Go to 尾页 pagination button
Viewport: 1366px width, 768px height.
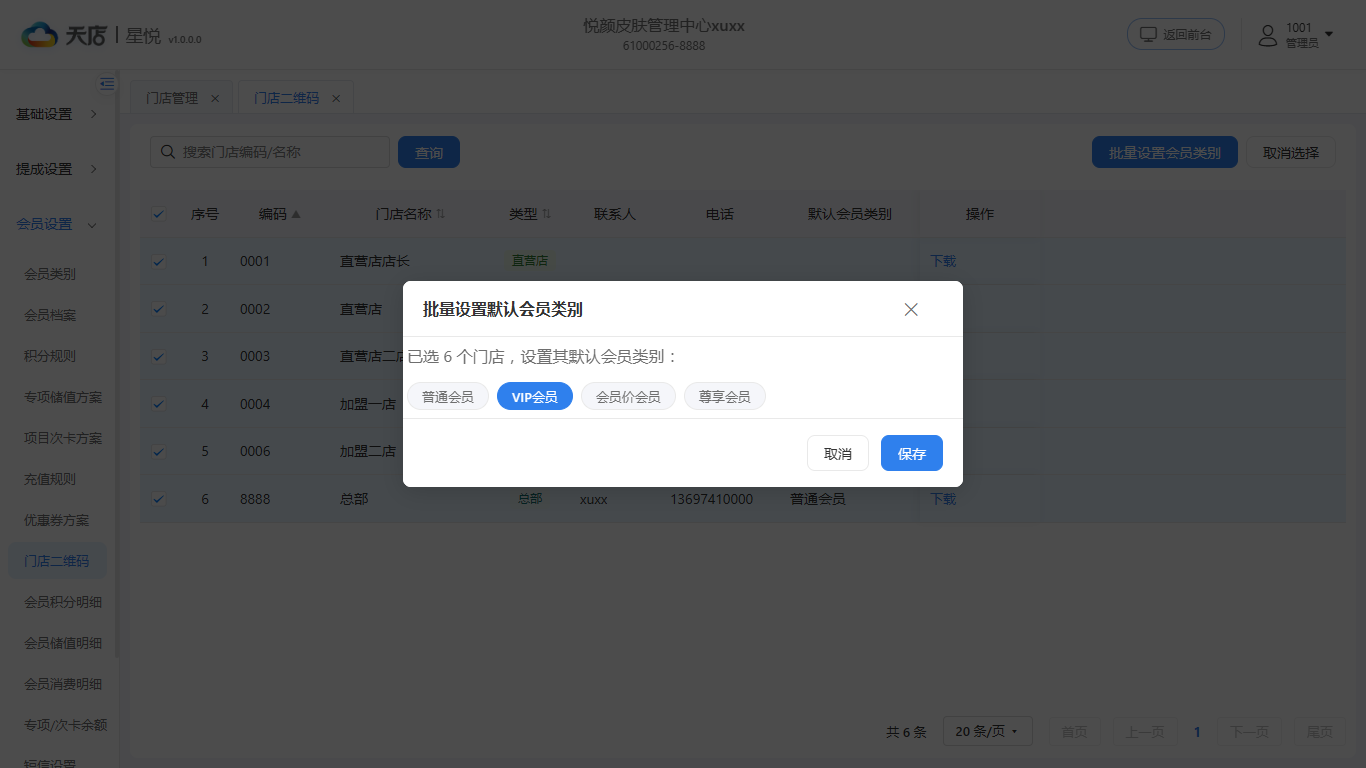[x=1320, y=732]
